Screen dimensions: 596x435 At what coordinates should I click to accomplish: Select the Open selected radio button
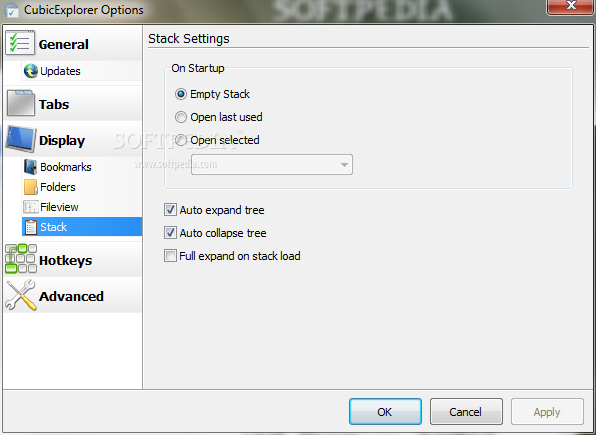click(181, 140)
